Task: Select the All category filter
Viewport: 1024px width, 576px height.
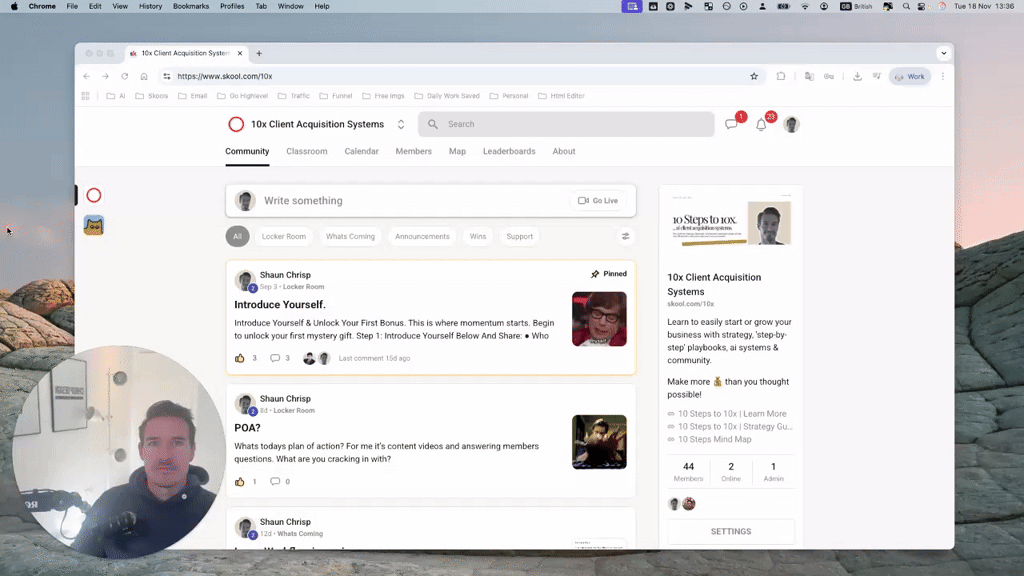Action: (x=237, y=236)
